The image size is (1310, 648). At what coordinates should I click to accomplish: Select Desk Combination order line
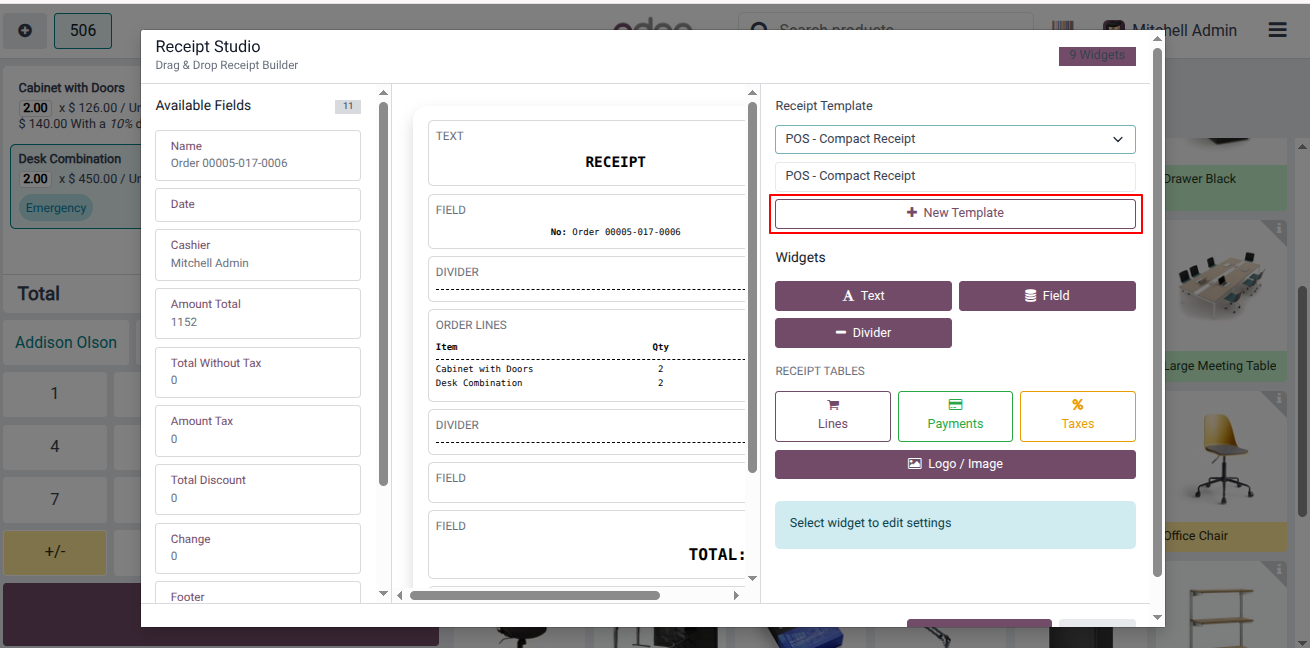74,186
